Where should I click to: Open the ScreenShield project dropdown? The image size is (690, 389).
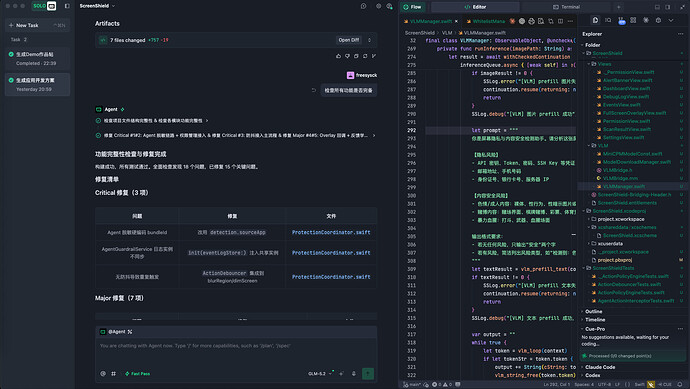(97, 6)
